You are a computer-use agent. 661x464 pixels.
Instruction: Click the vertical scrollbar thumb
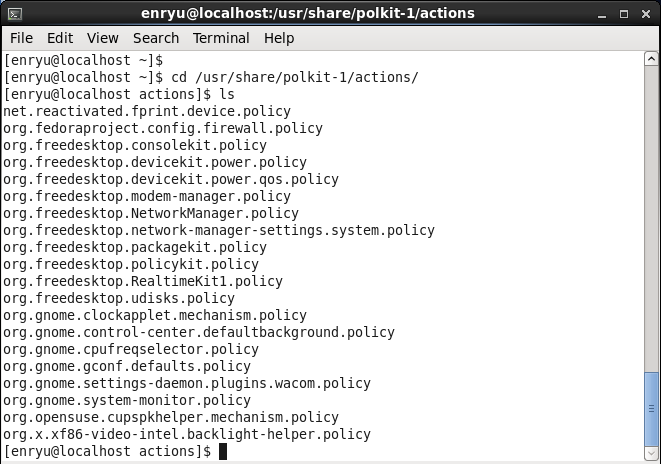651,409
